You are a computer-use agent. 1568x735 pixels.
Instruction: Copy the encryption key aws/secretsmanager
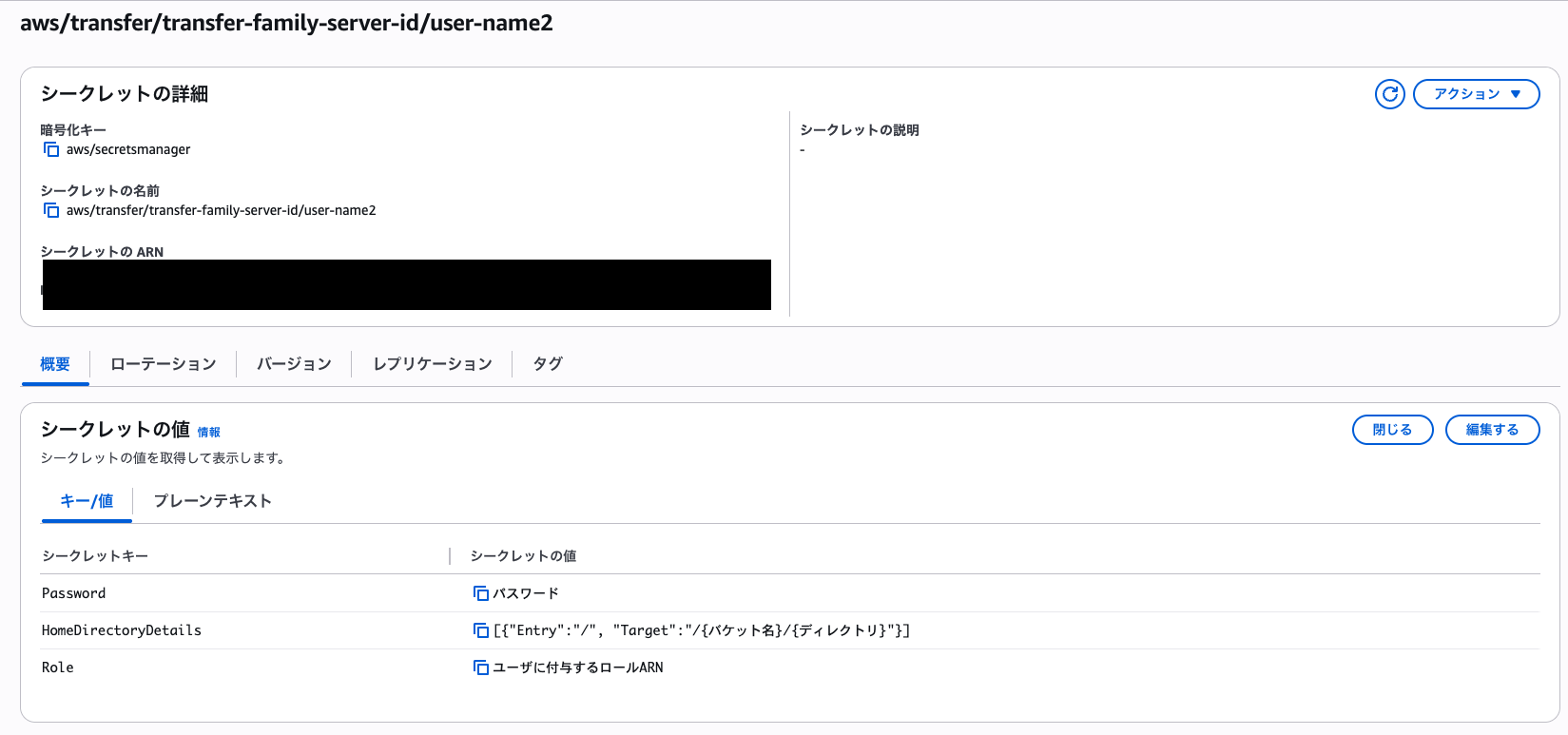point(51,149)
